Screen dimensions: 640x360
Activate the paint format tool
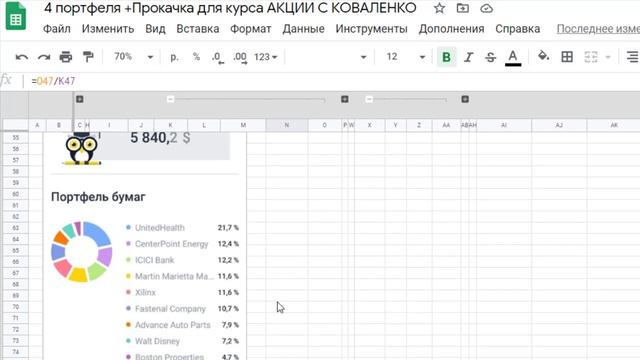coord(88,57)
